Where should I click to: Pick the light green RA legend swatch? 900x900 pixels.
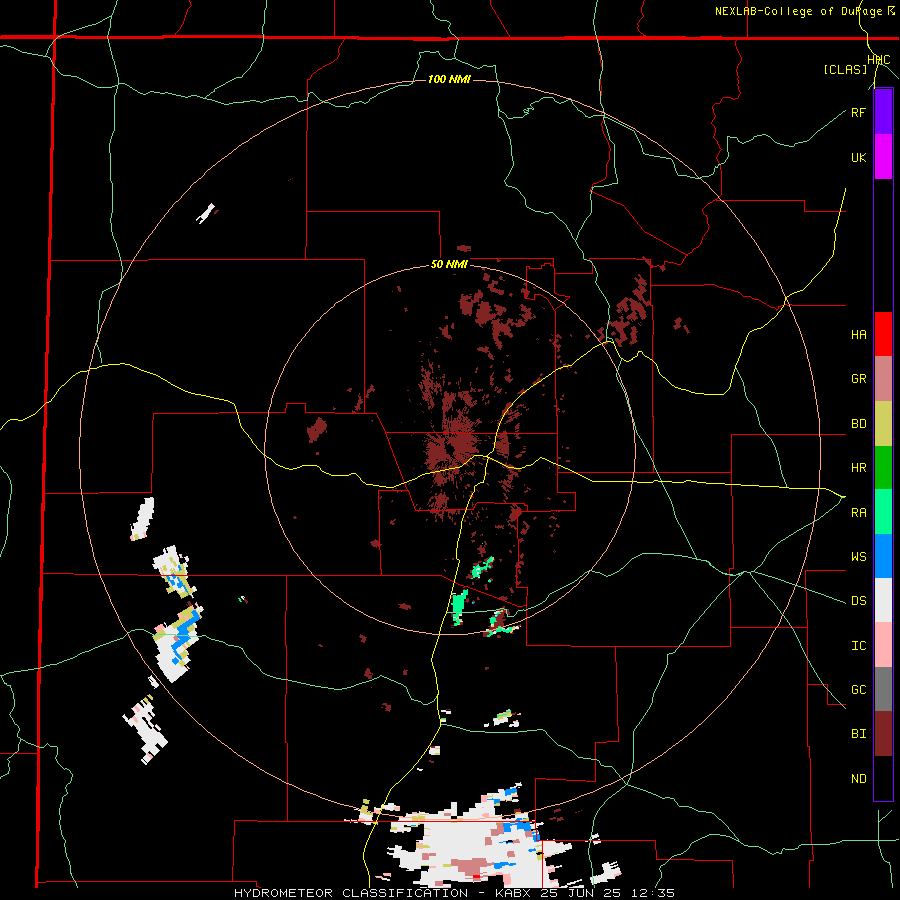pos(883,512)
